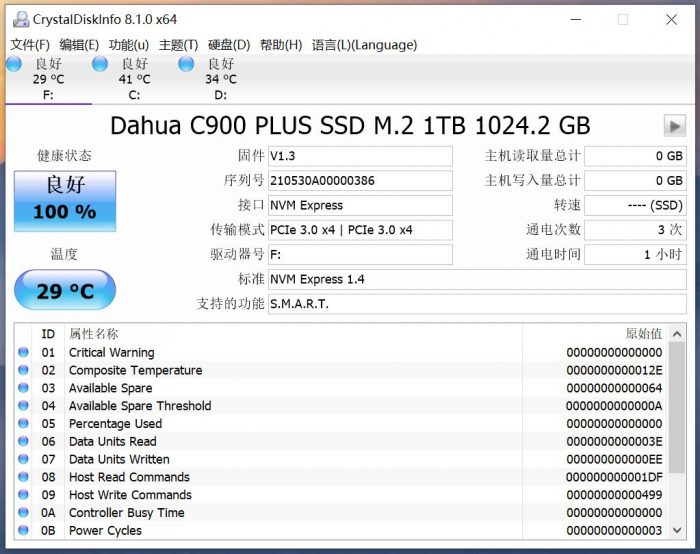Click status dot for Power Cycles row
Screen dimensions: 700x554
click(x=23, y=531)
